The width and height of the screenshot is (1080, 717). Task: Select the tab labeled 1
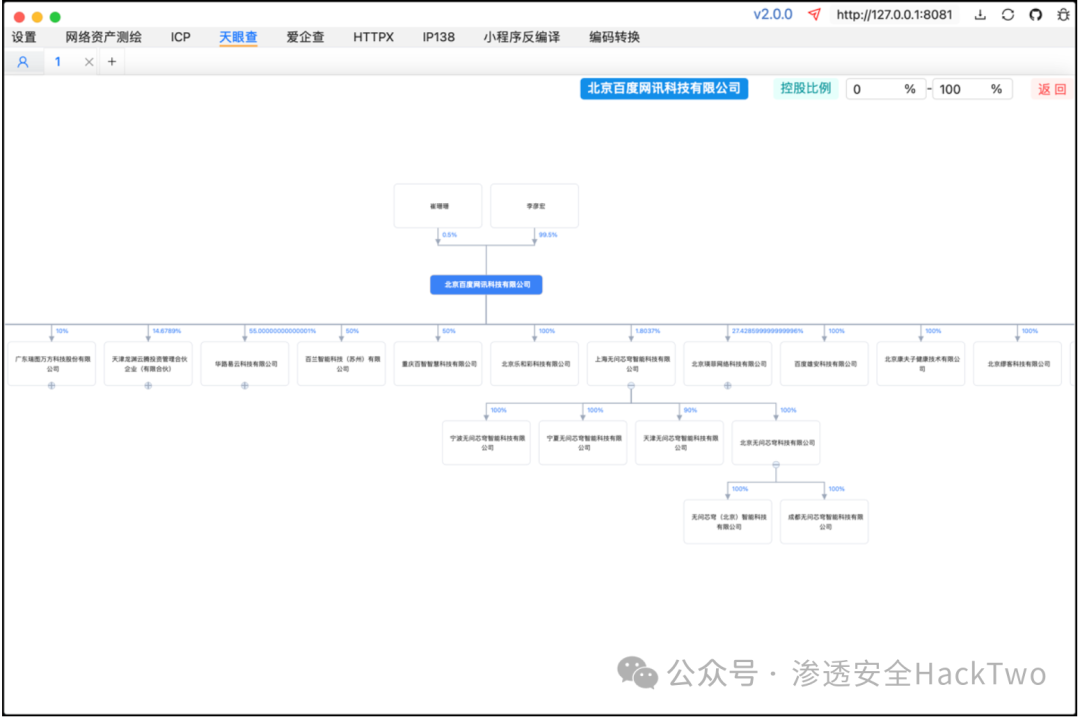58,62
